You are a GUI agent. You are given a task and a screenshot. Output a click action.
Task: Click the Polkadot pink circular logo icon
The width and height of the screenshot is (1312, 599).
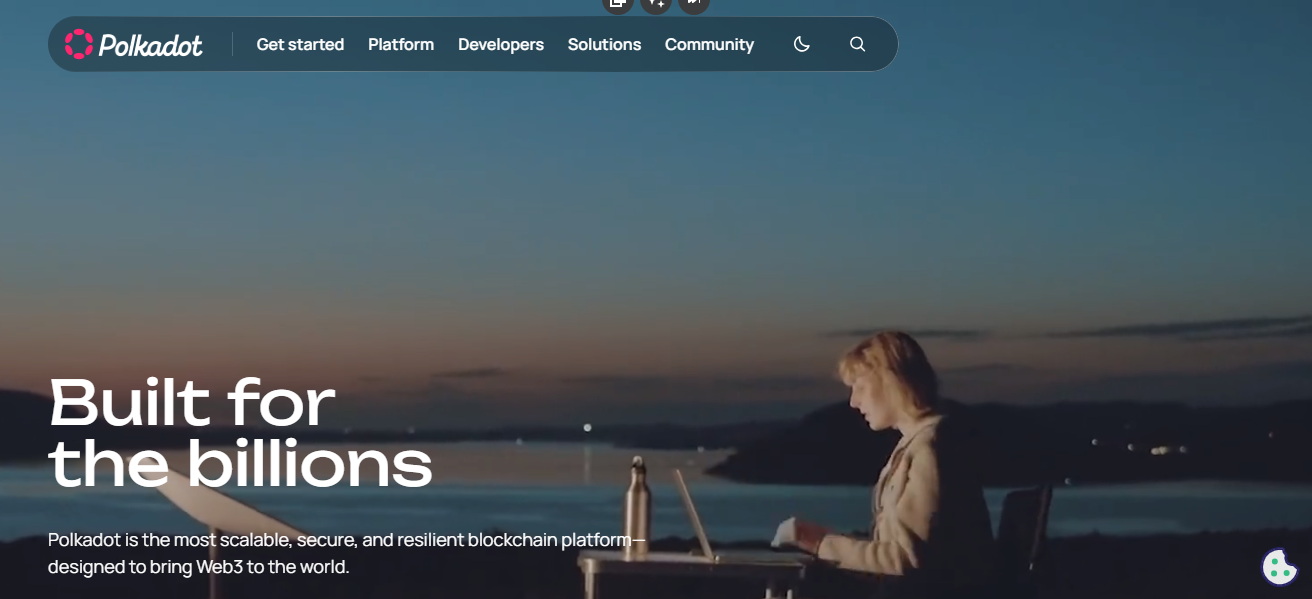(78, 44)
